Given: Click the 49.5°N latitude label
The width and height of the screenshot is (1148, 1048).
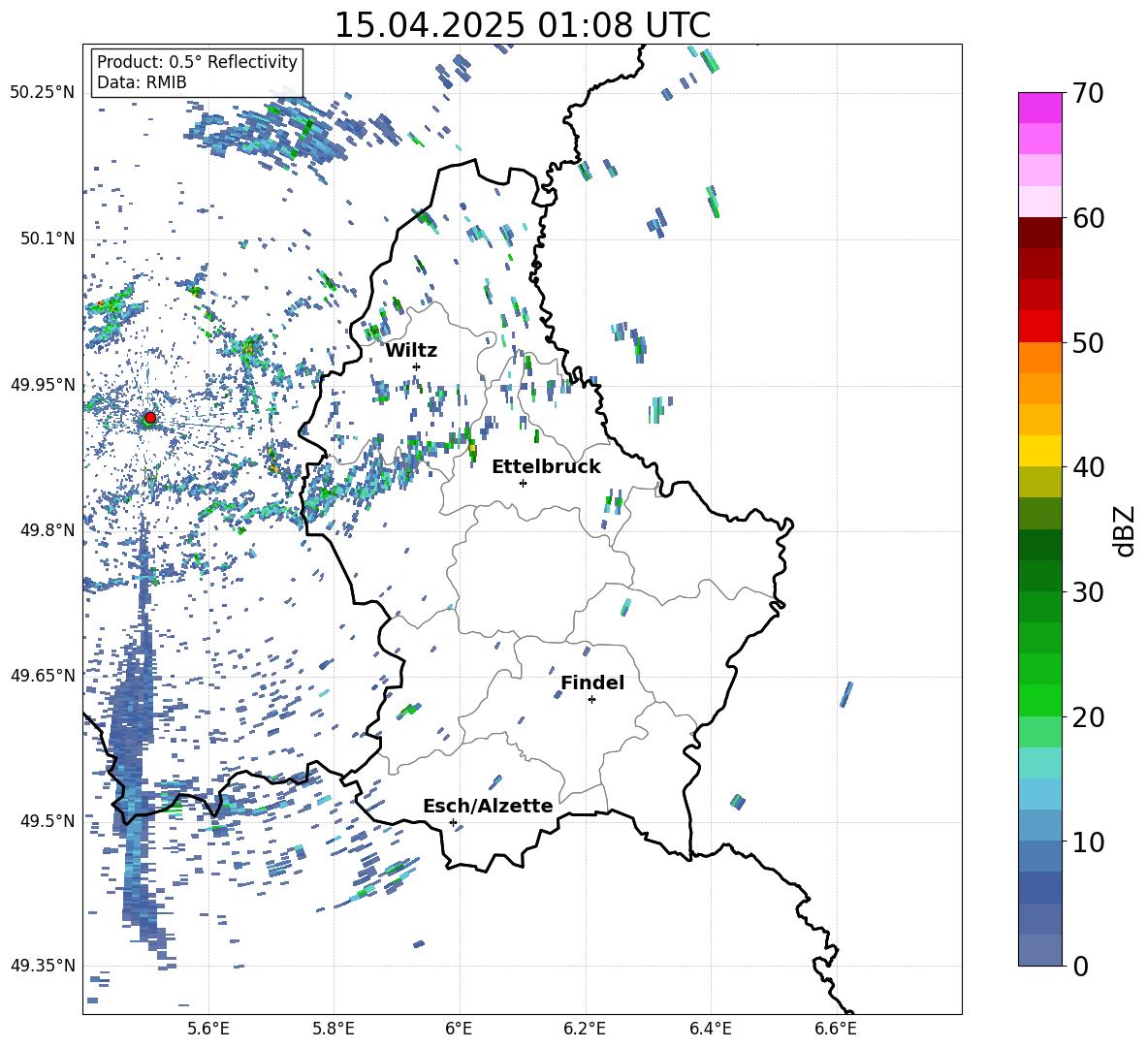Looking at the screenshot, I should (x=47, y=821).
